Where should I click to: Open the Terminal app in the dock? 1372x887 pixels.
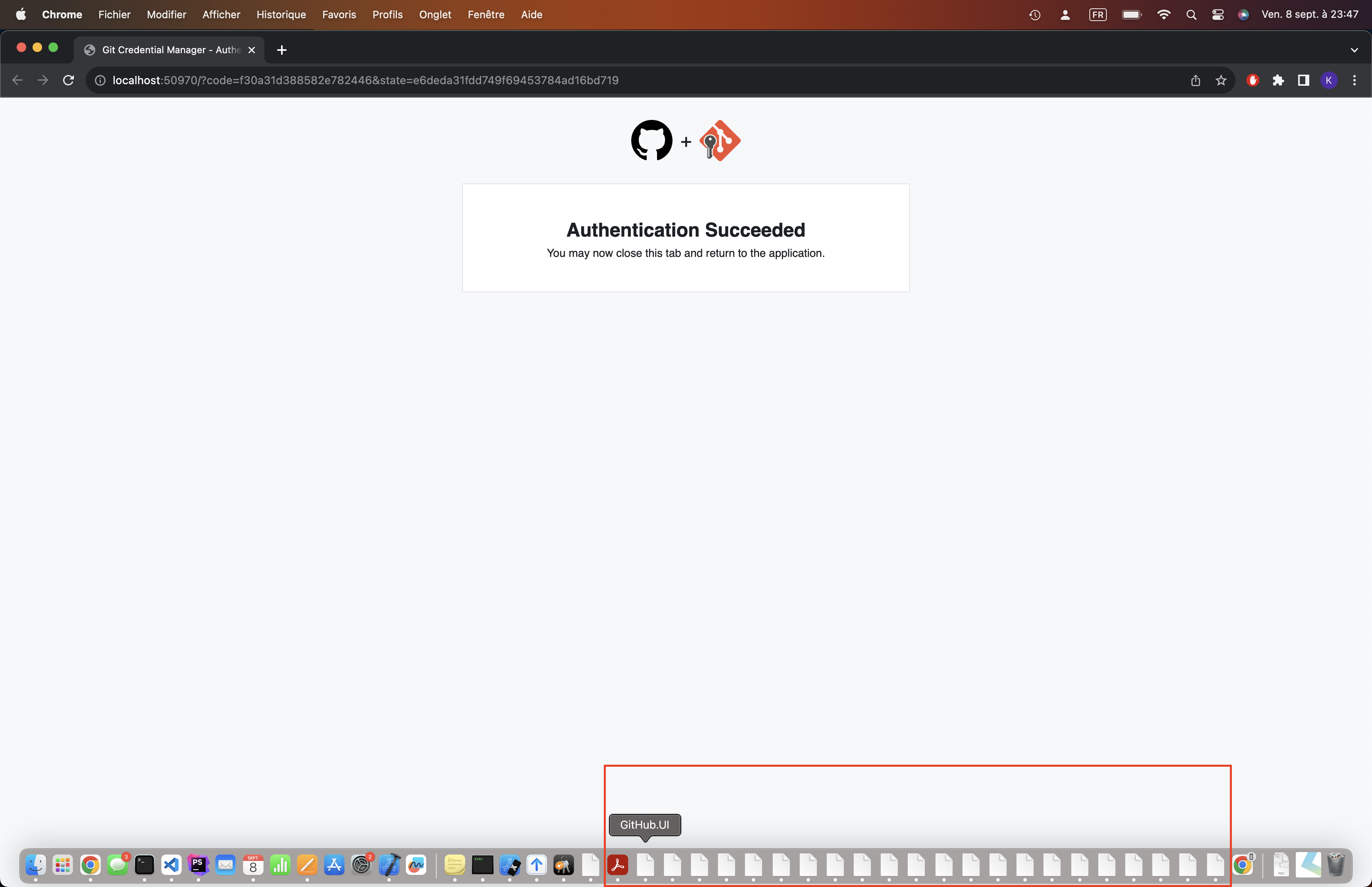pos(144,865)
